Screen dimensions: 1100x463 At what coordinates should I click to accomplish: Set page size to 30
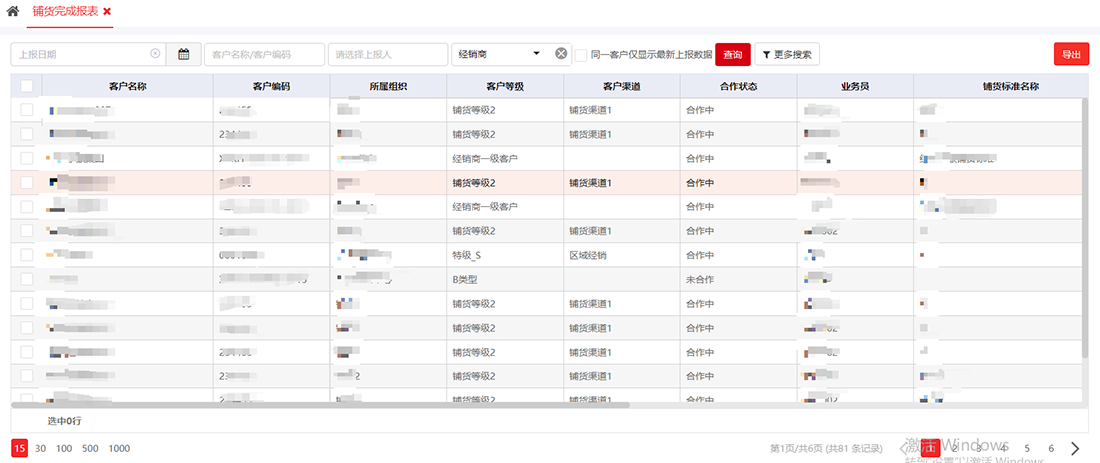pos(41,448)
